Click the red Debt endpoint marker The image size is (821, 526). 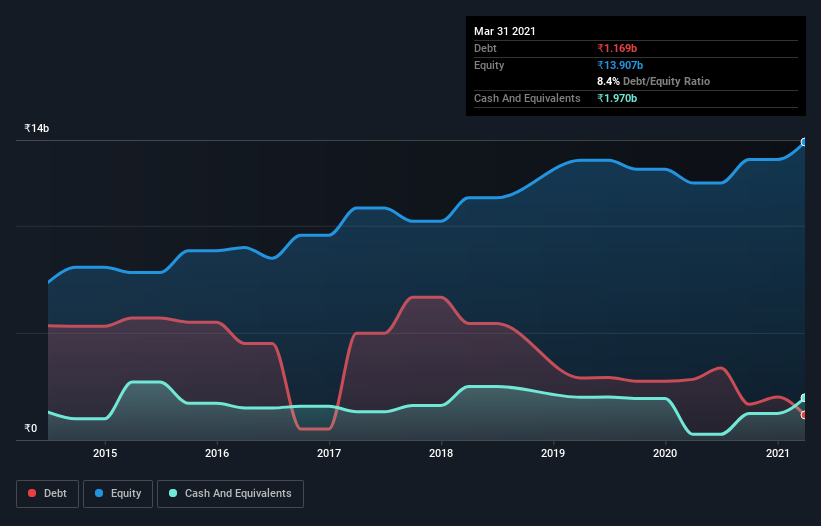point(804,415)
